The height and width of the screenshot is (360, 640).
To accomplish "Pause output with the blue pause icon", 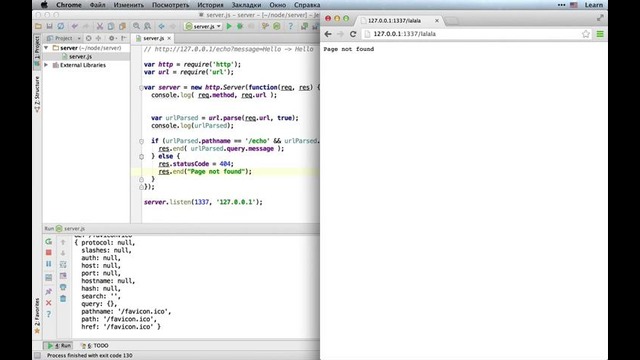I will click(49, 264).
